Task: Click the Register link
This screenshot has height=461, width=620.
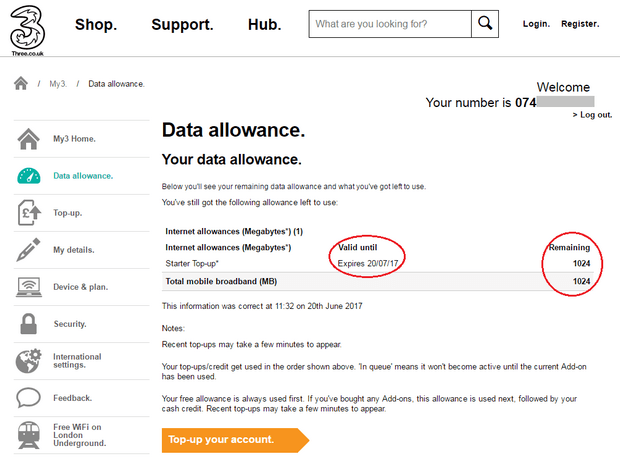Action: pos(580,24)
